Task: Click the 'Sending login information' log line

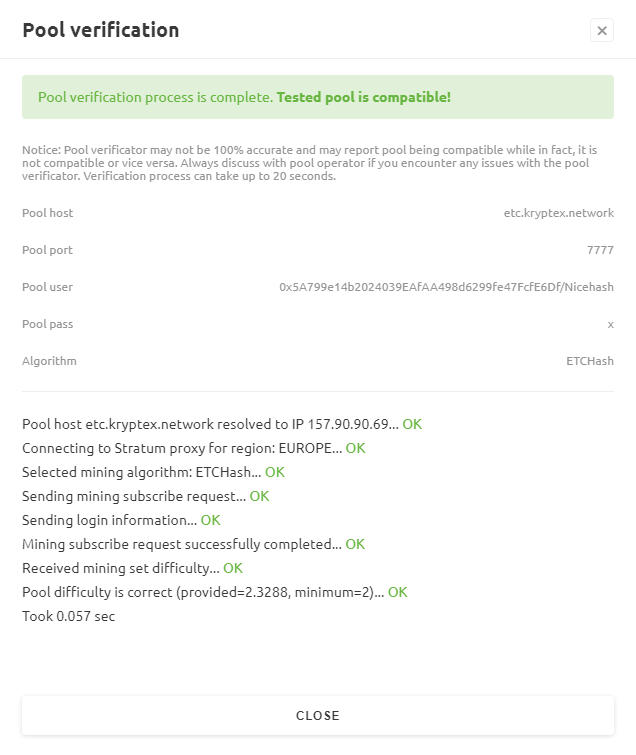Action: coord(121,521)
